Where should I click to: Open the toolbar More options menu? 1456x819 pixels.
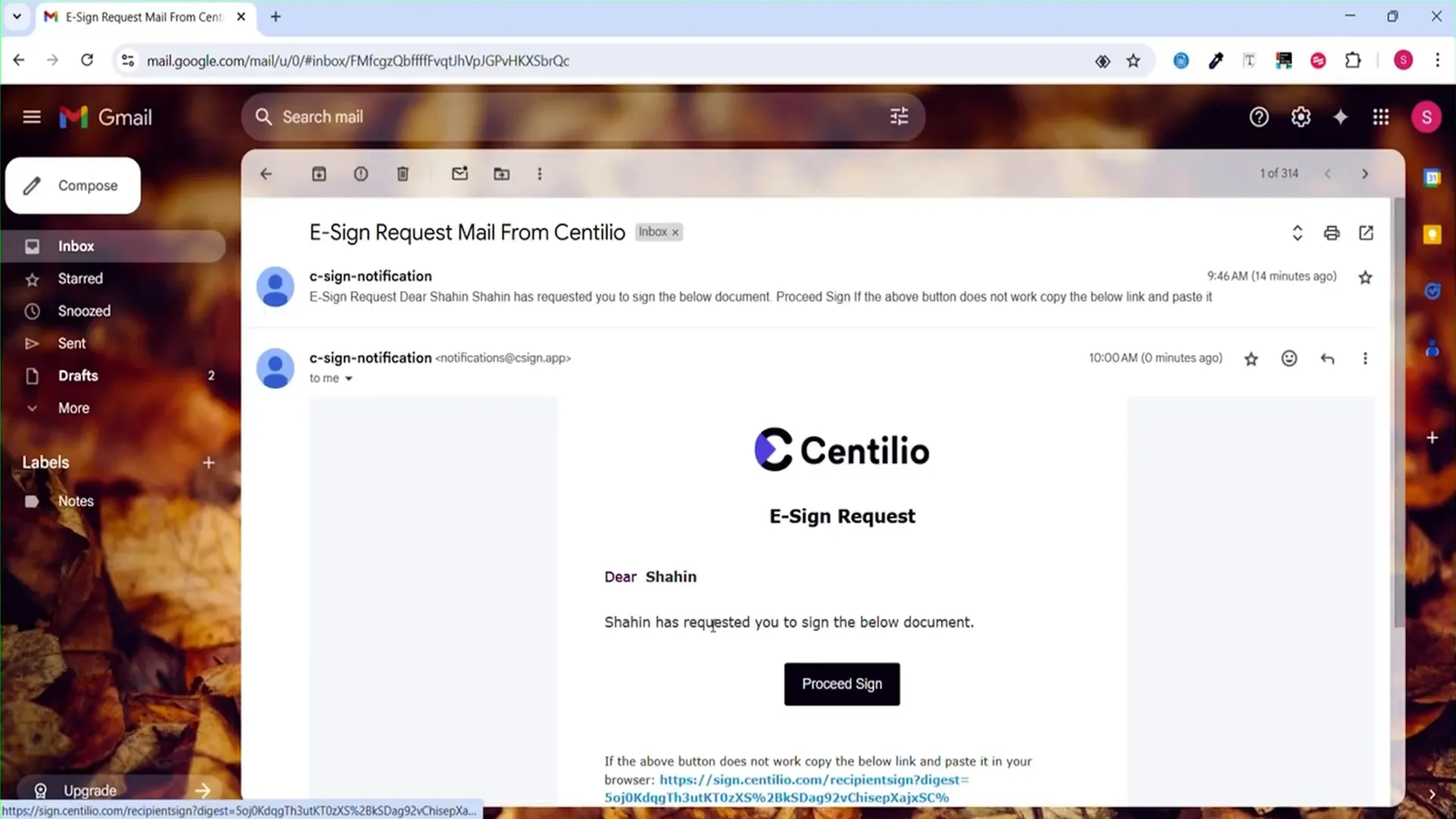point(540,174)
